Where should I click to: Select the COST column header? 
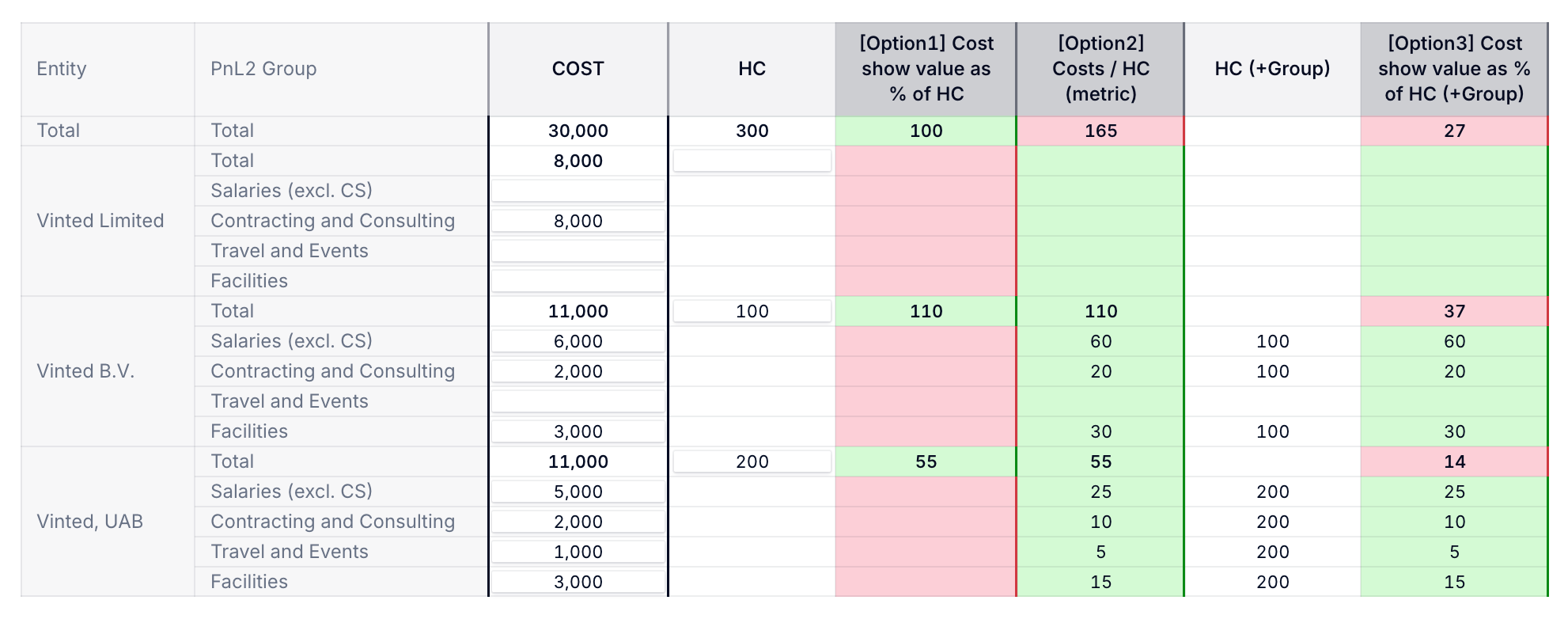click(x=578, y=69)
